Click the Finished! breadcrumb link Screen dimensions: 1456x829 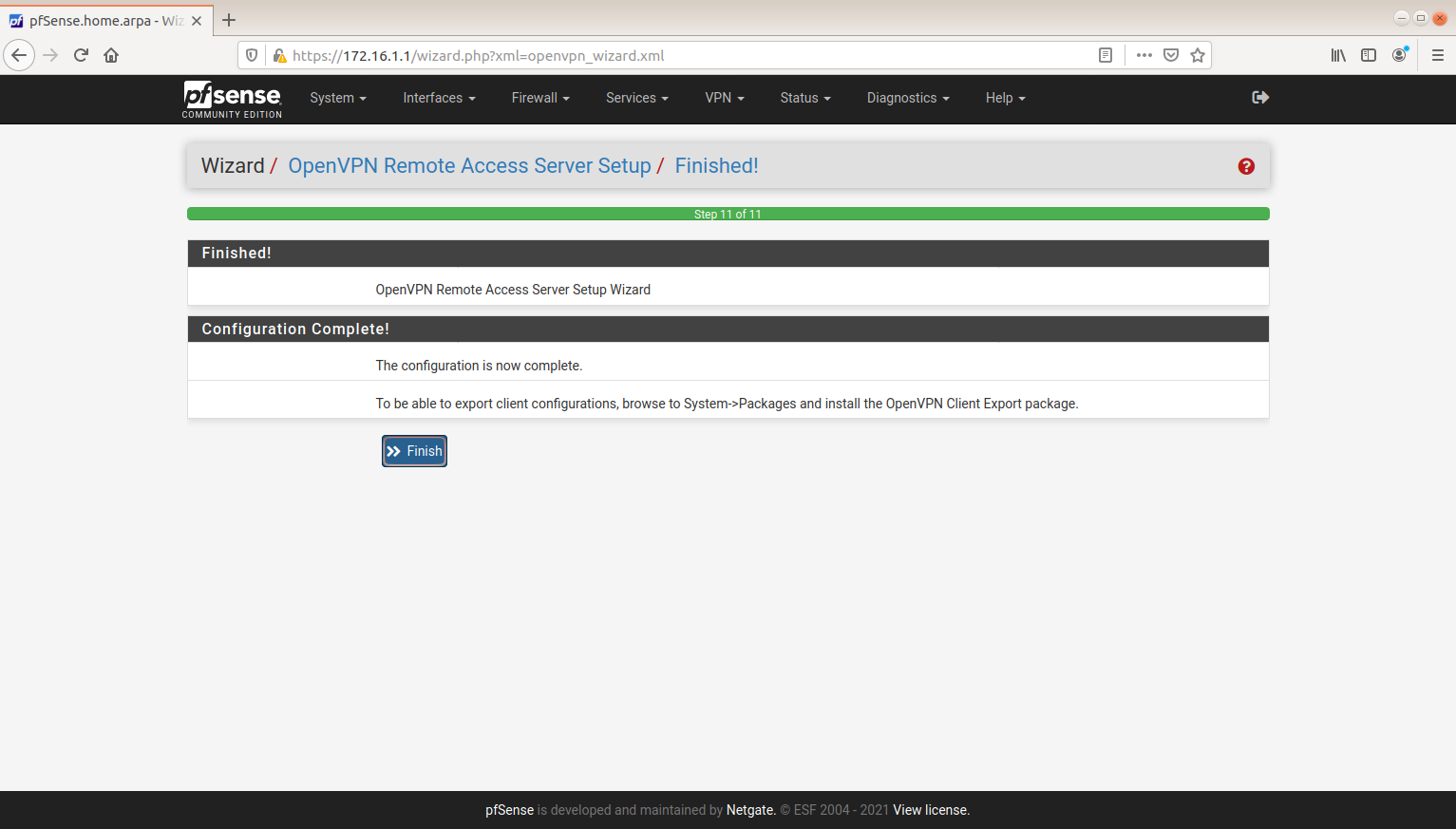716,165
